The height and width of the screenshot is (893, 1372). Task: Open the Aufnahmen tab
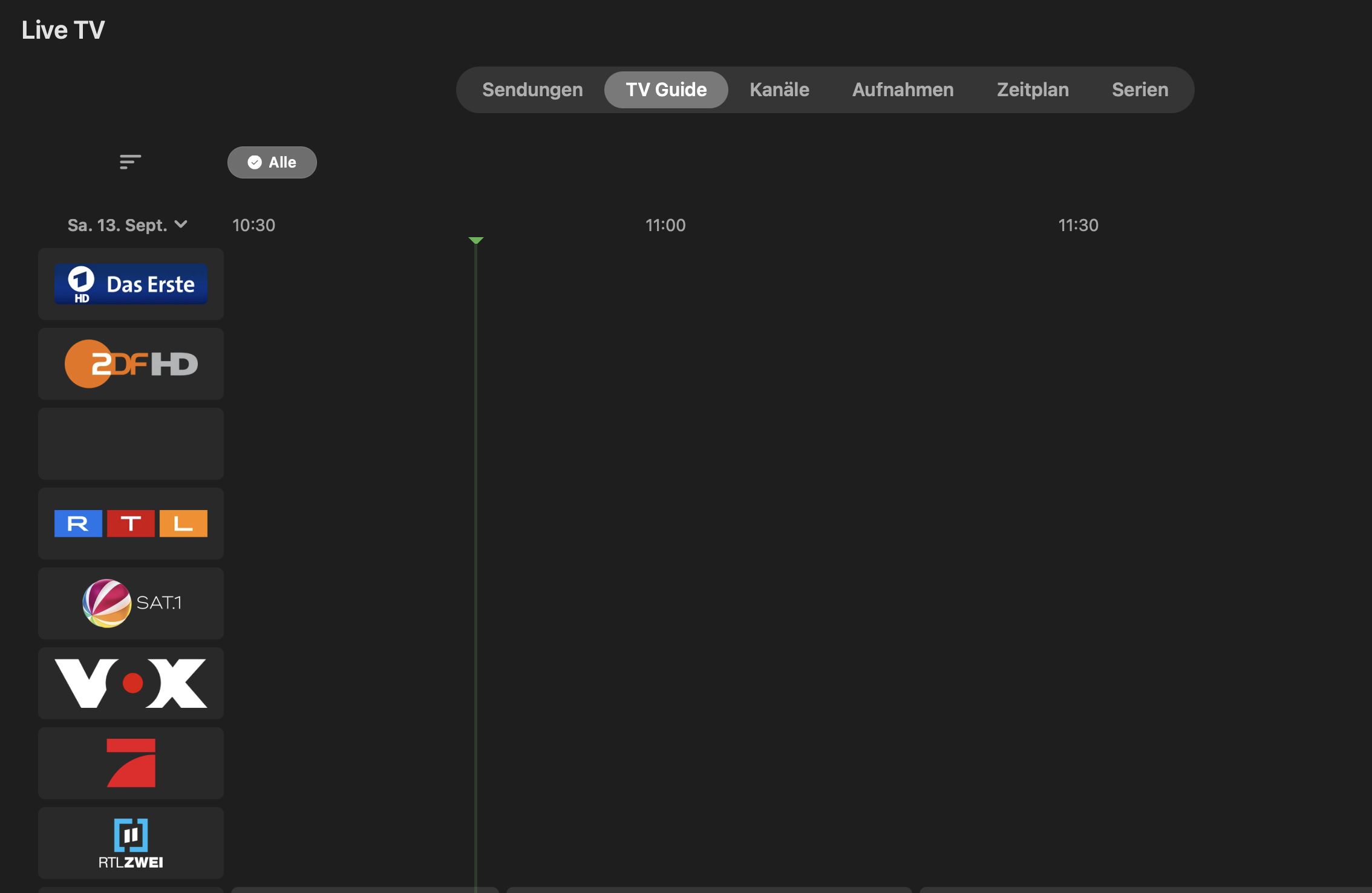[x=903, y=90]
